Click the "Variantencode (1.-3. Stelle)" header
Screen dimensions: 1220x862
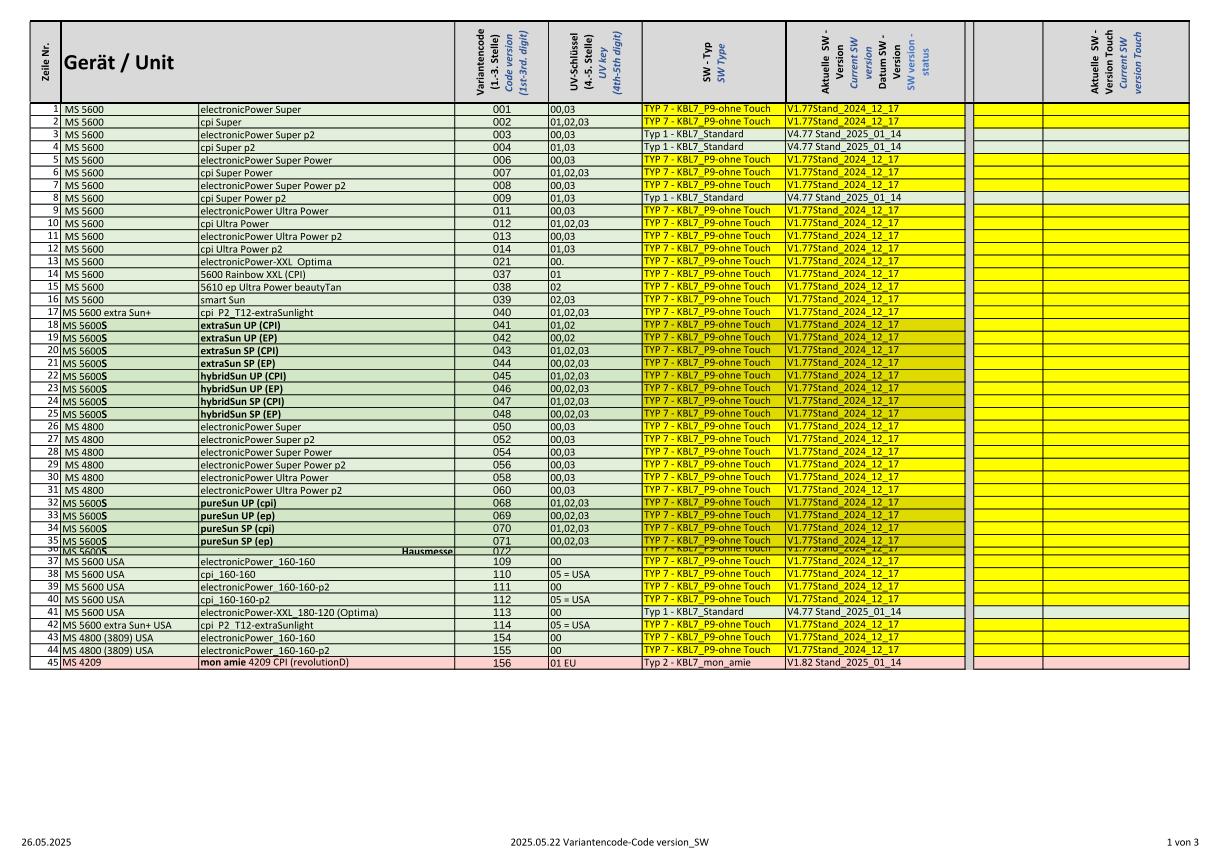pyautogui.click(x=502, y=62)
